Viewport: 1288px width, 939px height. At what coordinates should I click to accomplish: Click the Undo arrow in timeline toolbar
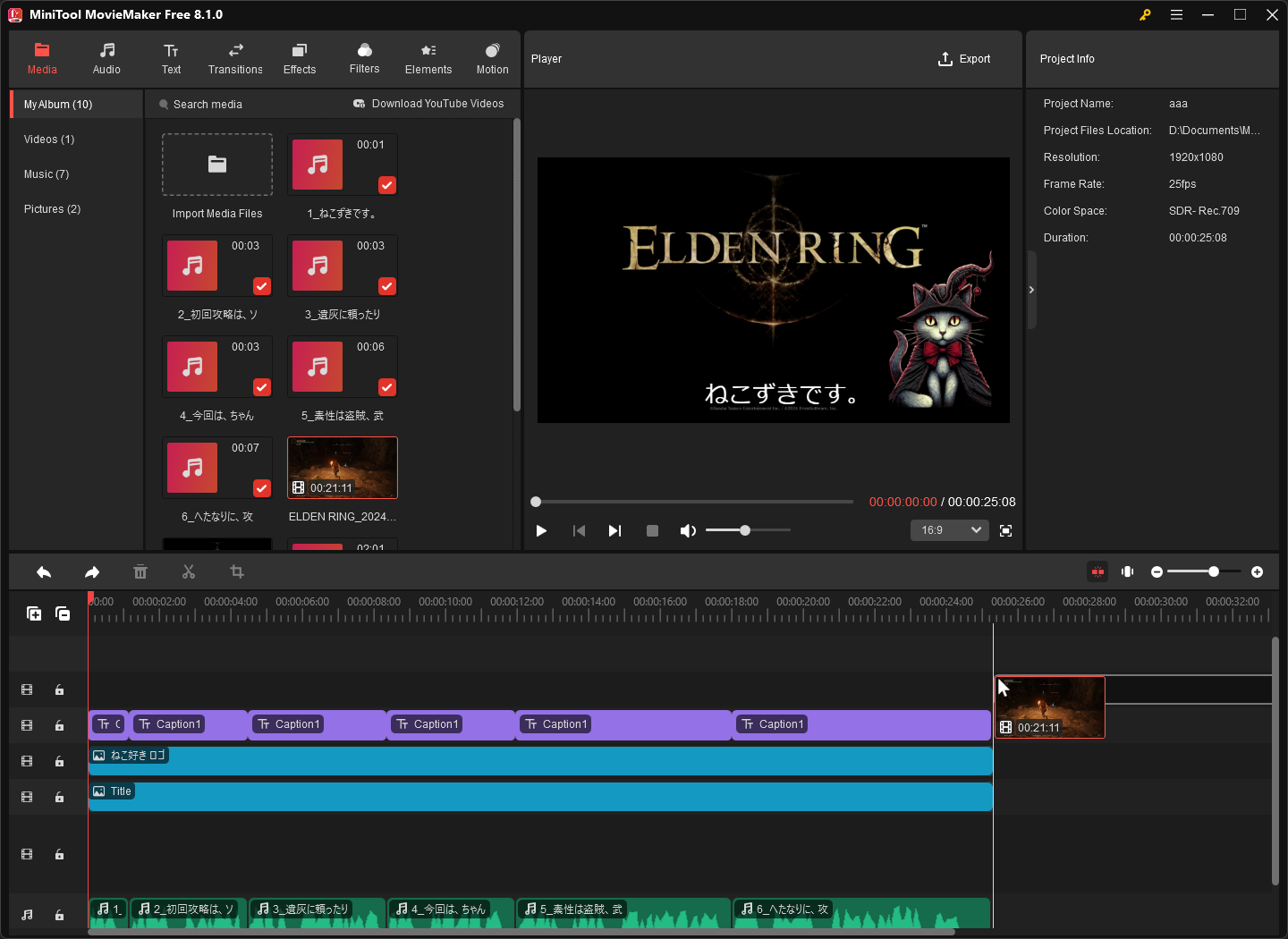pos(44,572)
